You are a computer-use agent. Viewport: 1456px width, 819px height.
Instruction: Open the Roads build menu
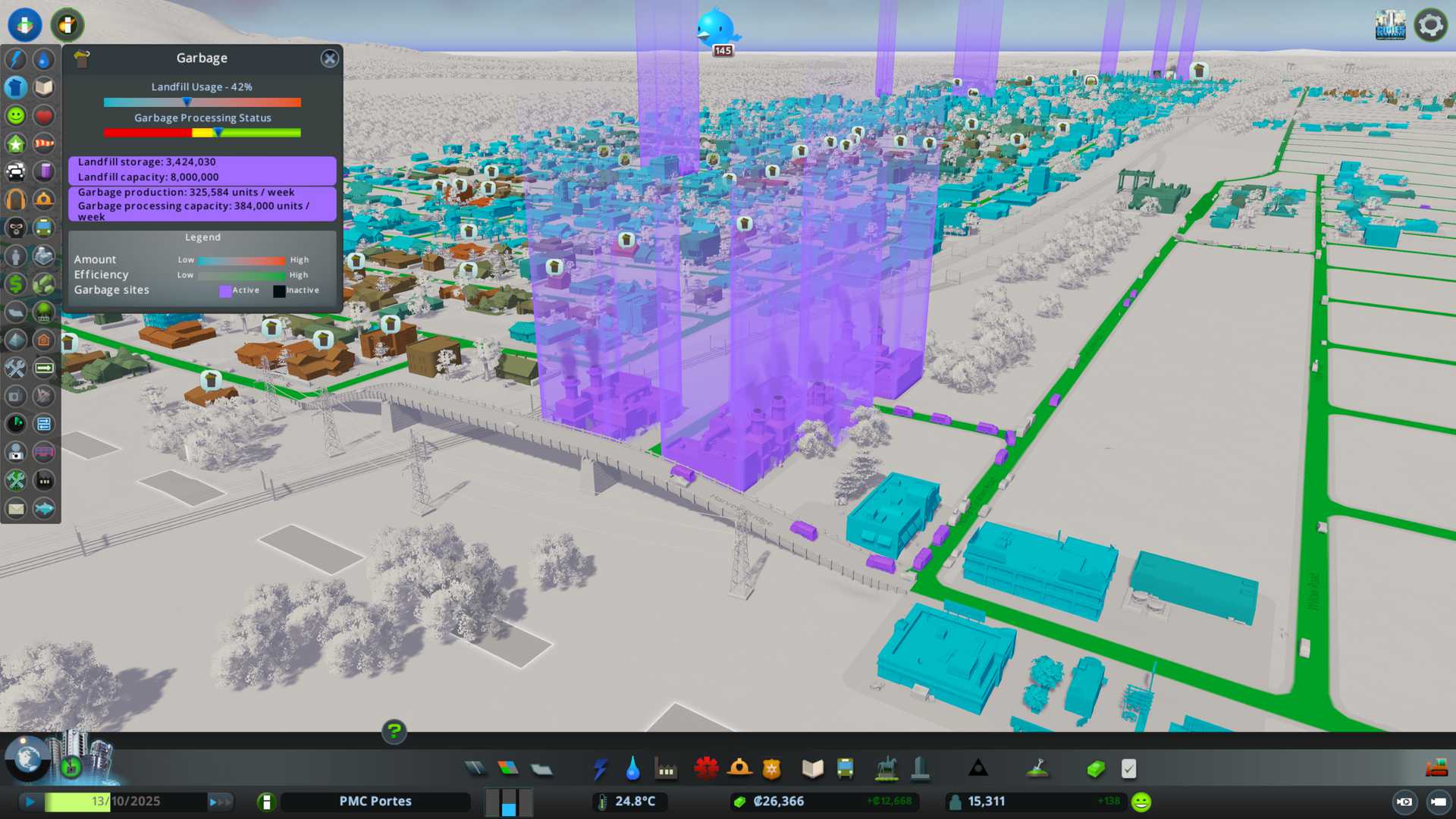click(475, 769)
